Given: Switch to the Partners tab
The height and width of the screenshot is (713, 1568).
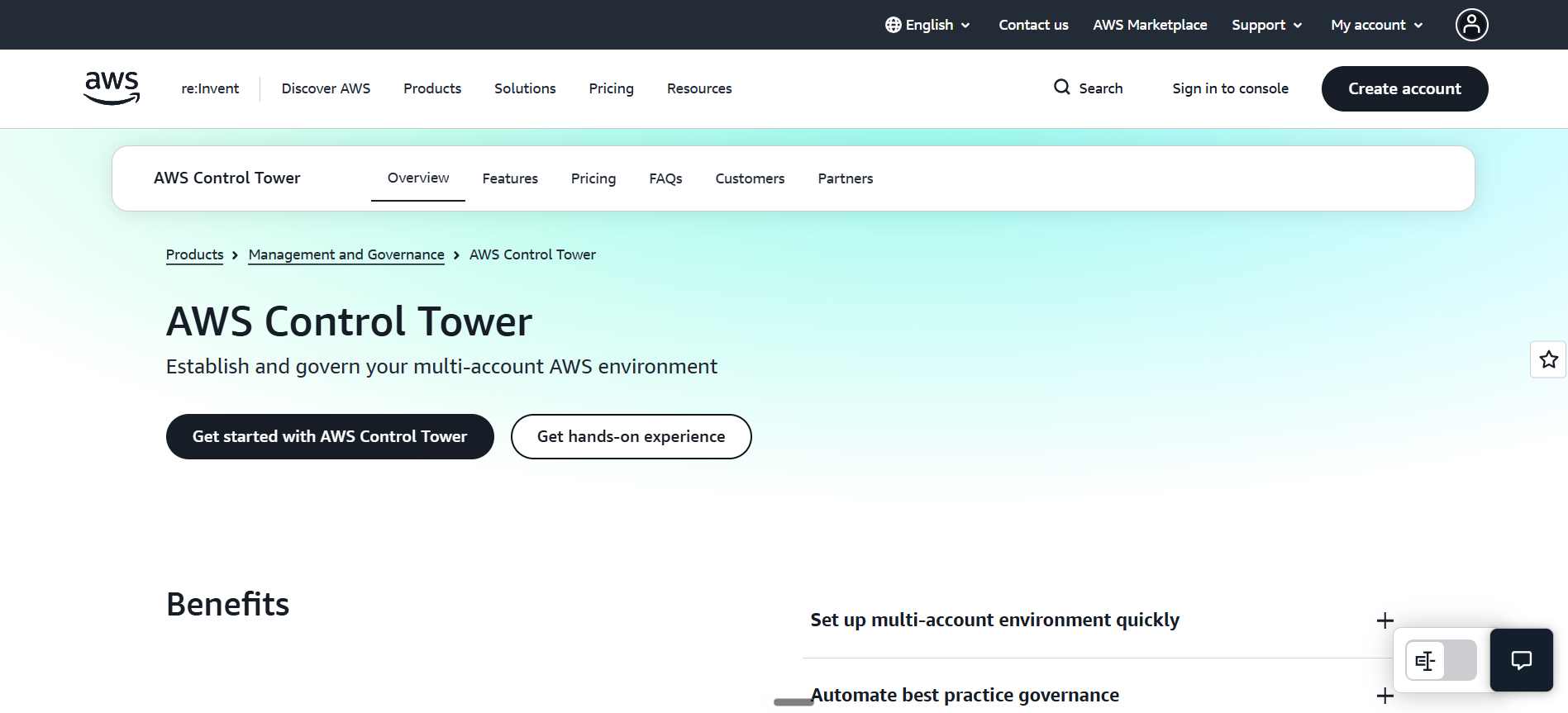Looking at the screenshot, I should [x=846, y=178].
